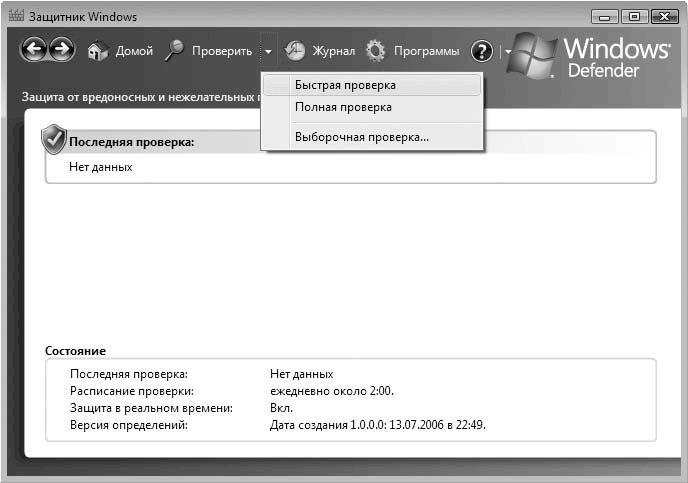
Task: Expand the dropdown arrow next to Help
Action: pos(507,51)
